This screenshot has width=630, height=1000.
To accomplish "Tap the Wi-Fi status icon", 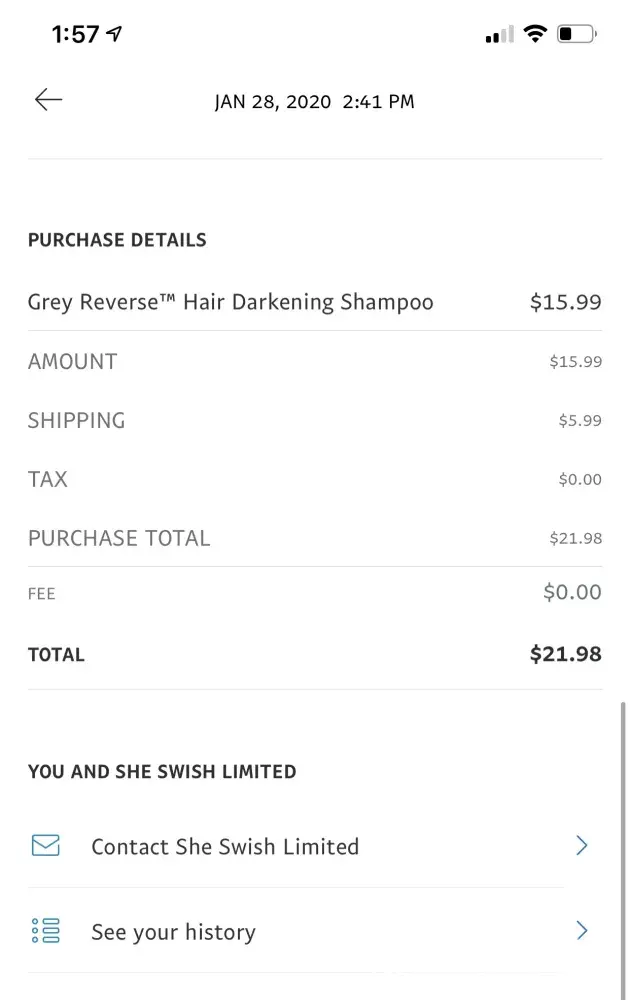I will point(535,35).
